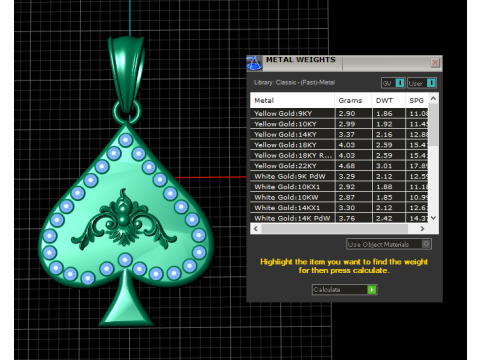
Task: Select the White Gold:10KW row
Action: (x=339, y=197)
